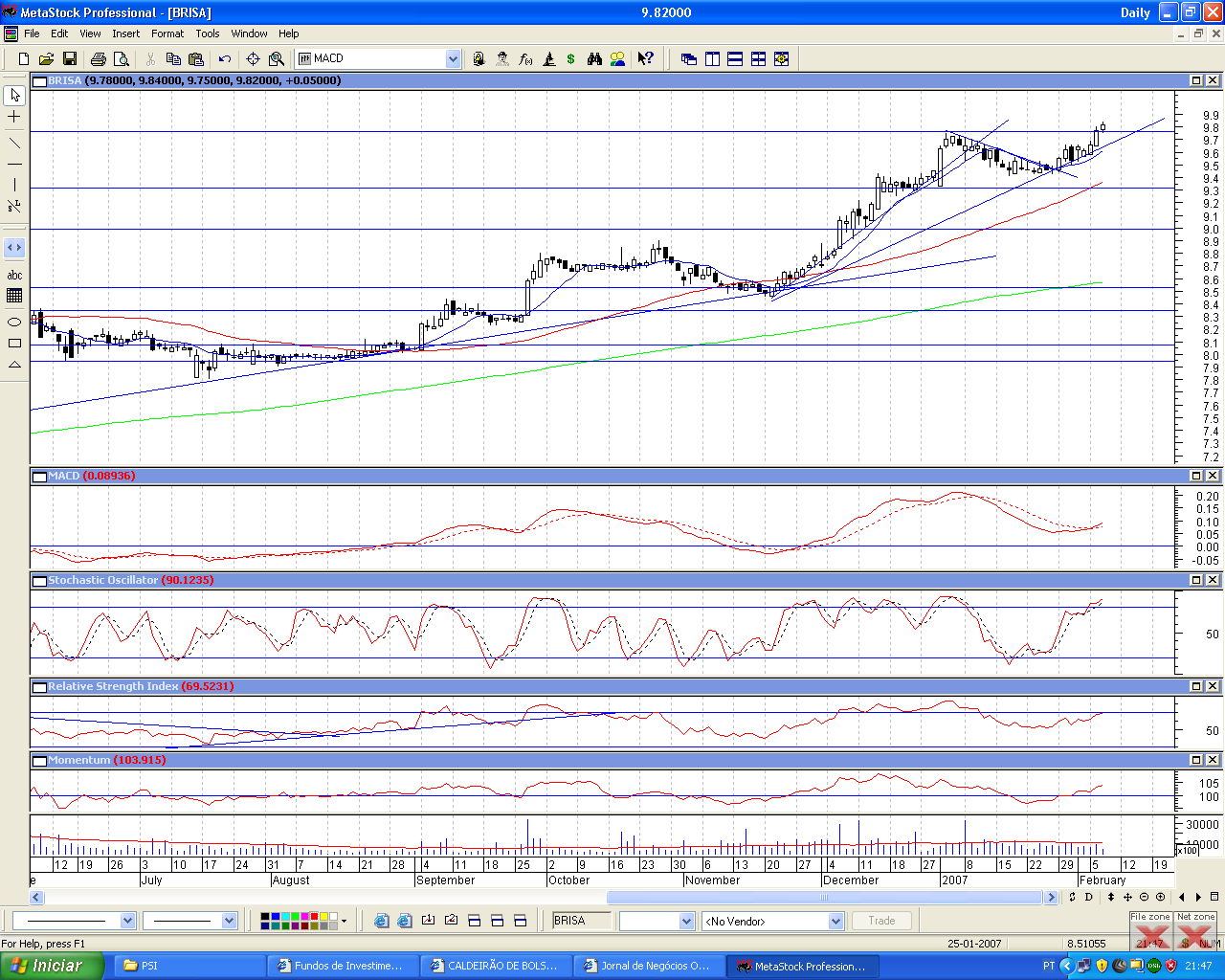Switch to Fundos de Investime... taskbar window
This screenshot has height=980, width=1225.
[344, 966]
